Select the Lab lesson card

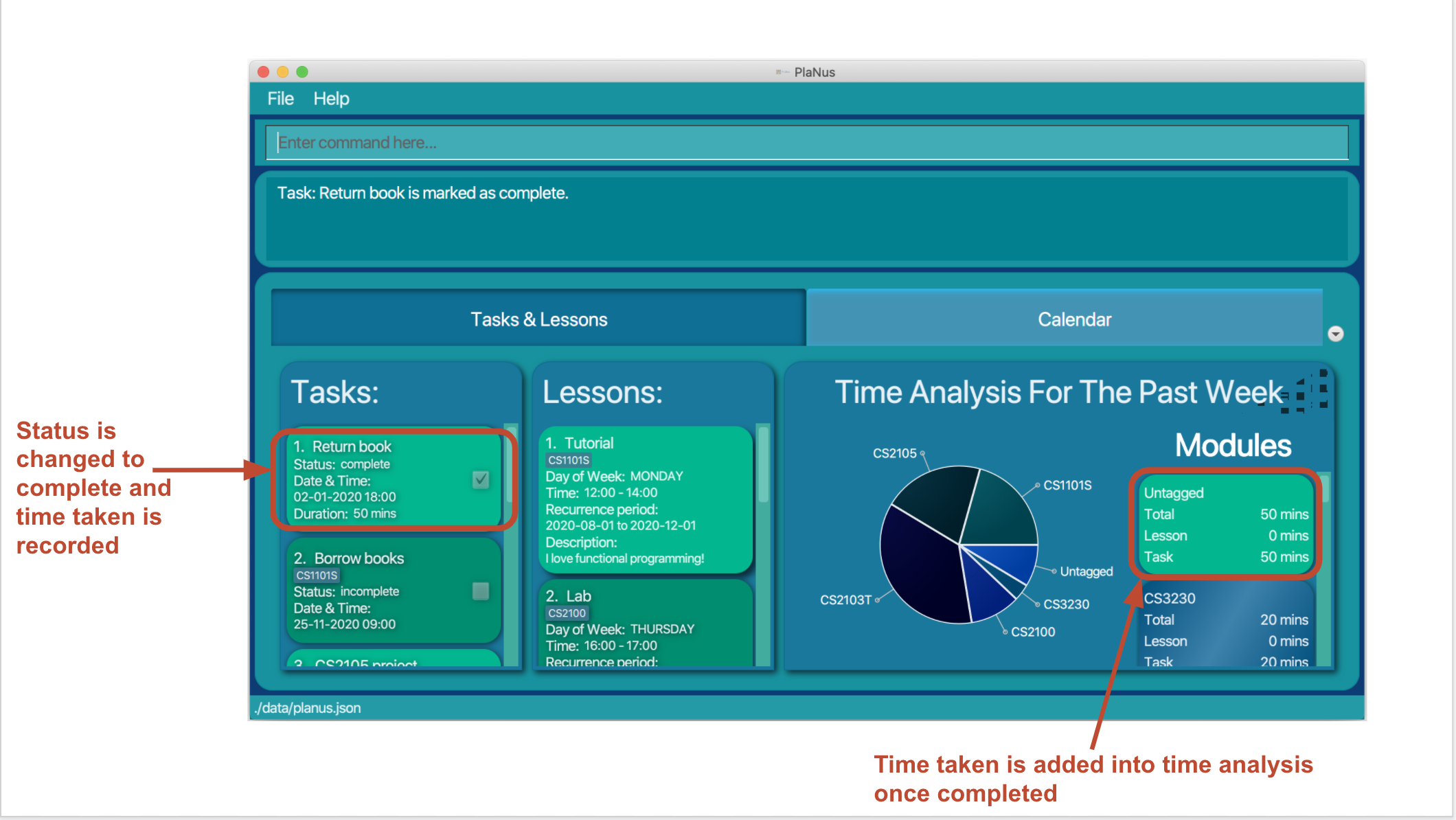click(646, 623)
